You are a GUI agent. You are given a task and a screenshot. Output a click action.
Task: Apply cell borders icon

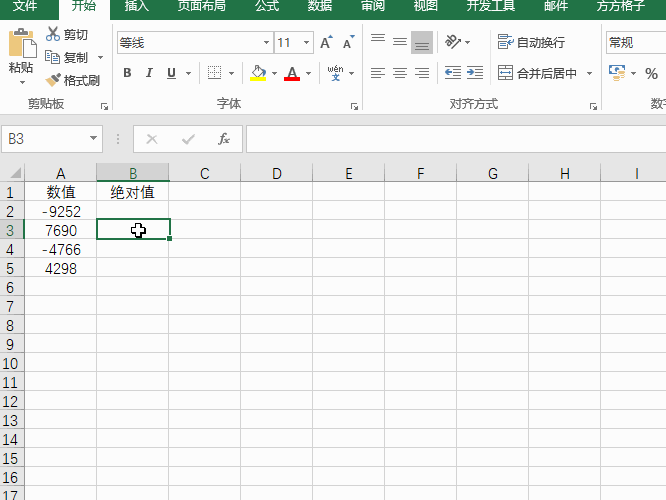click(214, 73)
